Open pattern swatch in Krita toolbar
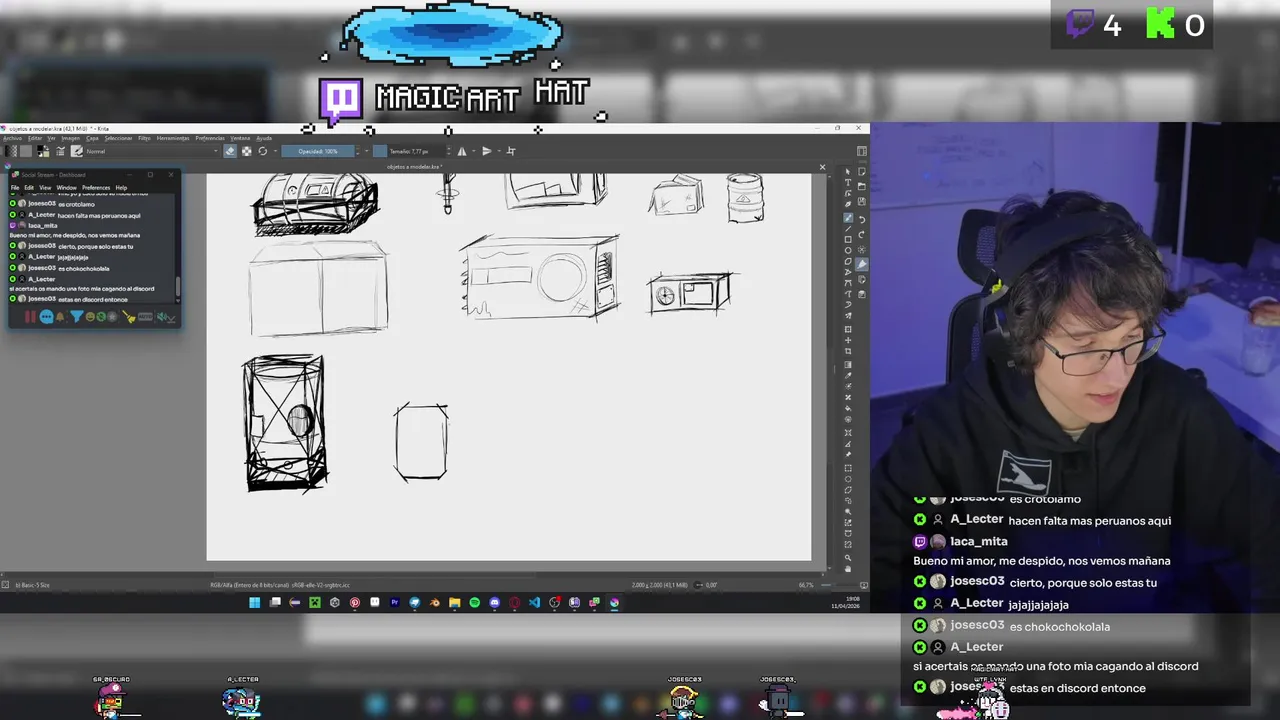1280x720 pixels. point(26,151)
